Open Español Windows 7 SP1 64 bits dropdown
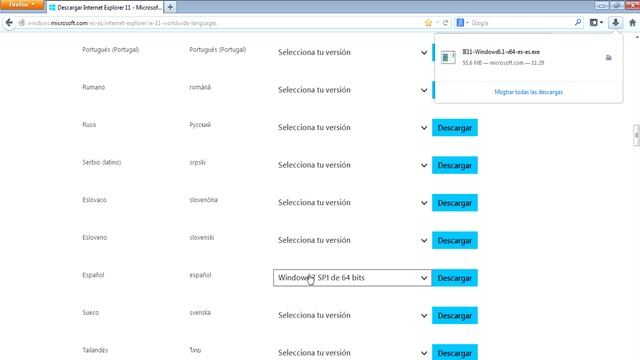Image resolution: width=640 pixels, height=360 pixels. 352,278
